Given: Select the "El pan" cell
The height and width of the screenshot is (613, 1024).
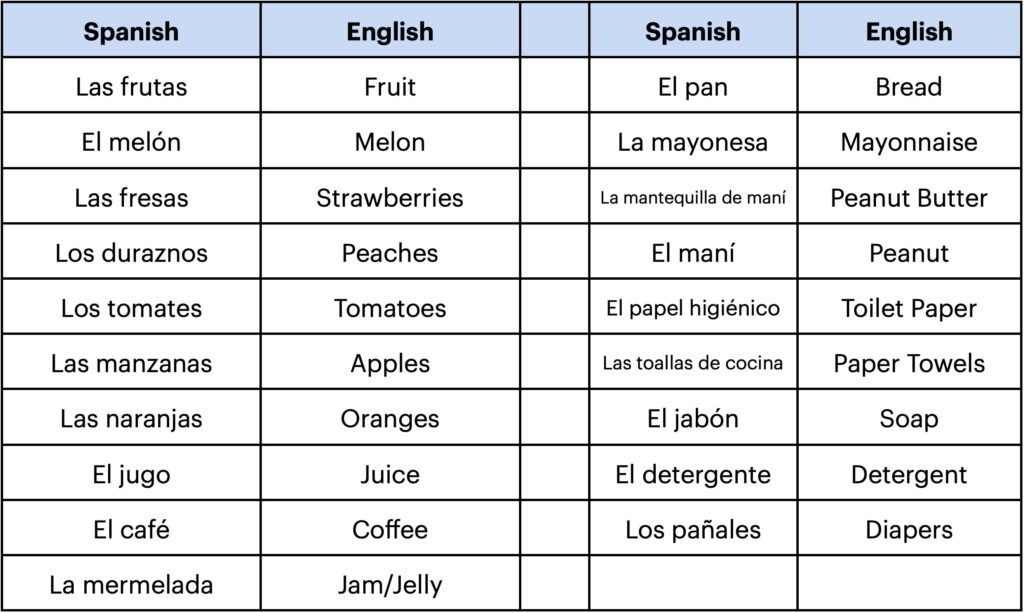Looking at the screenshot, I should 693,87.
